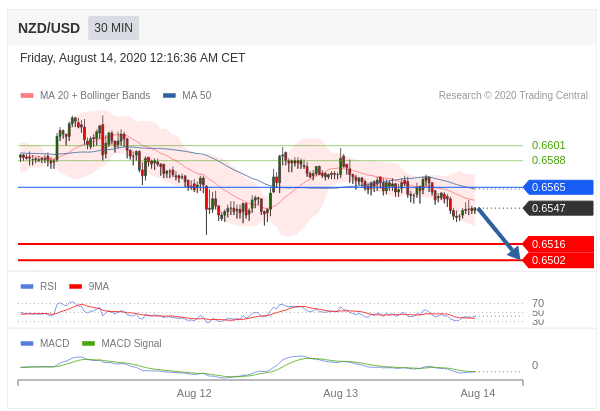Toggle the RSI legend label
The height and width of the screenshot is (411, 600).
(x=48, y=286)
